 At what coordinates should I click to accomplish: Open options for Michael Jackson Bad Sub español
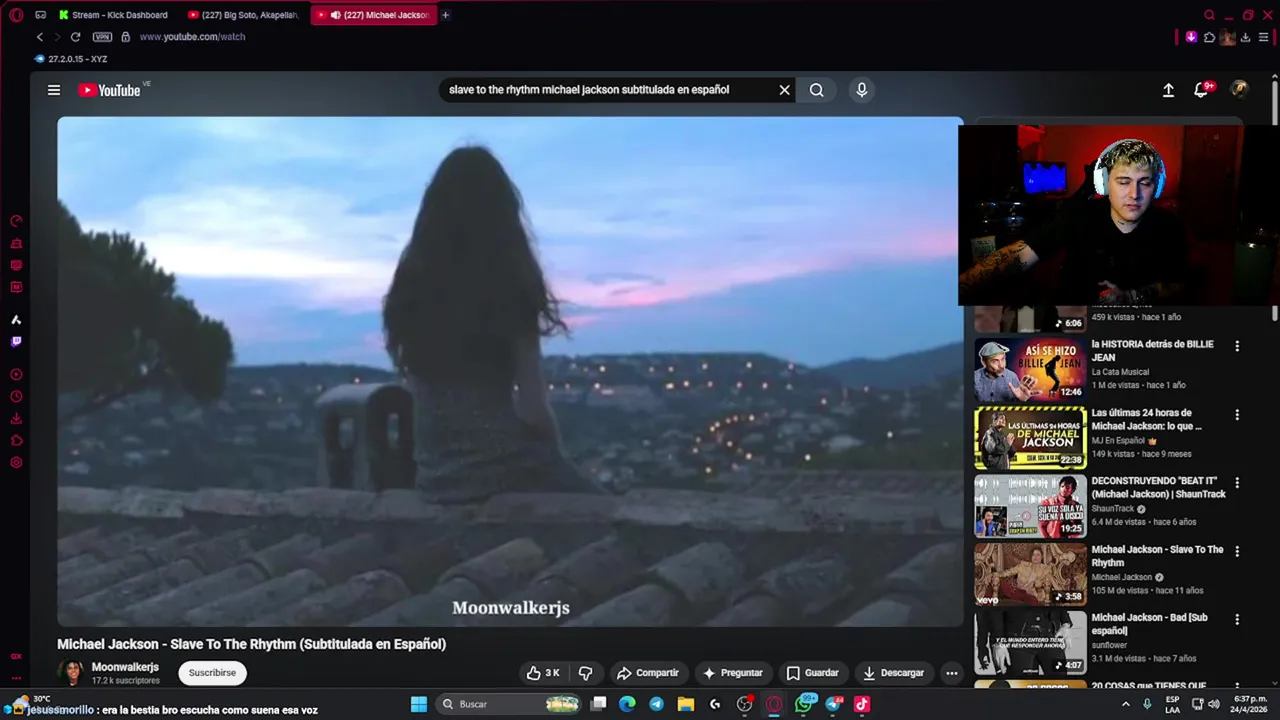point(1237,619)
